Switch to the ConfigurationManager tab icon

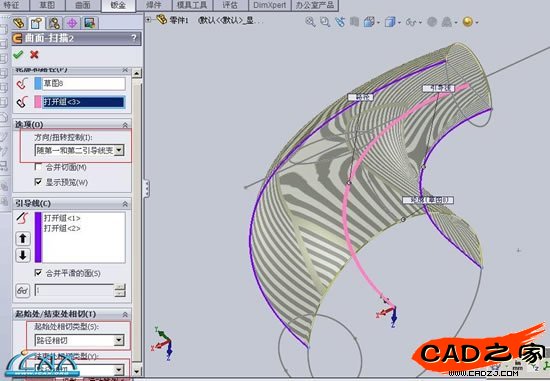coord(54,23)
